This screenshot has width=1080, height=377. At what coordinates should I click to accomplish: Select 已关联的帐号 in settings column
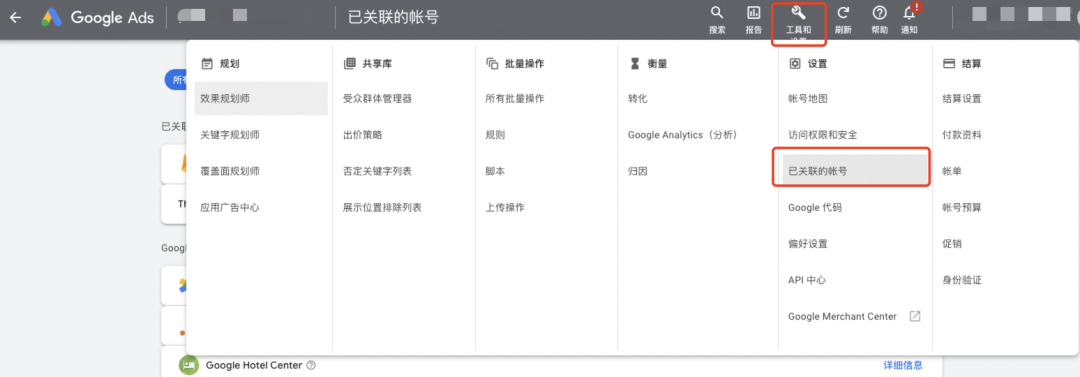click(x=855, y=171)
